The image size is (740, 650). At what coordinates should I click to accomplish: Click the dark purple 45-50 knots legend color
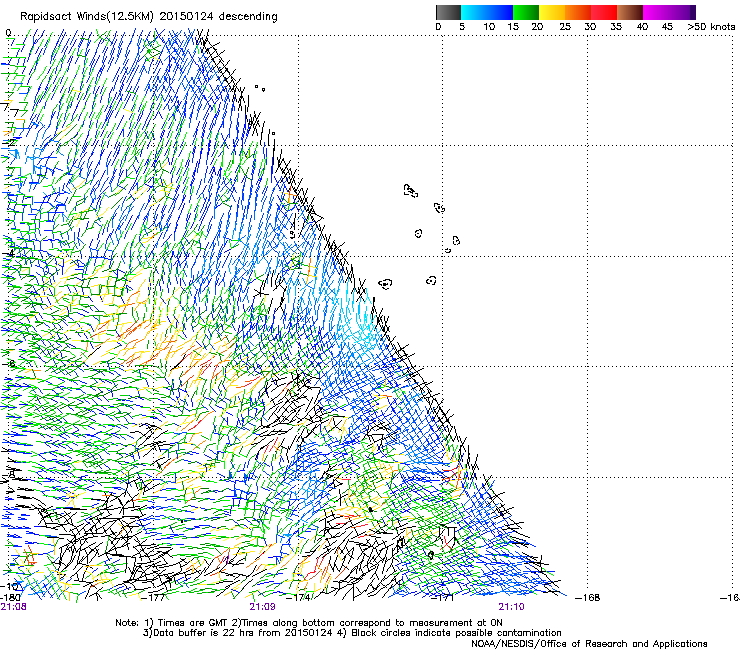pyautogui.click(x=682, y=12)
